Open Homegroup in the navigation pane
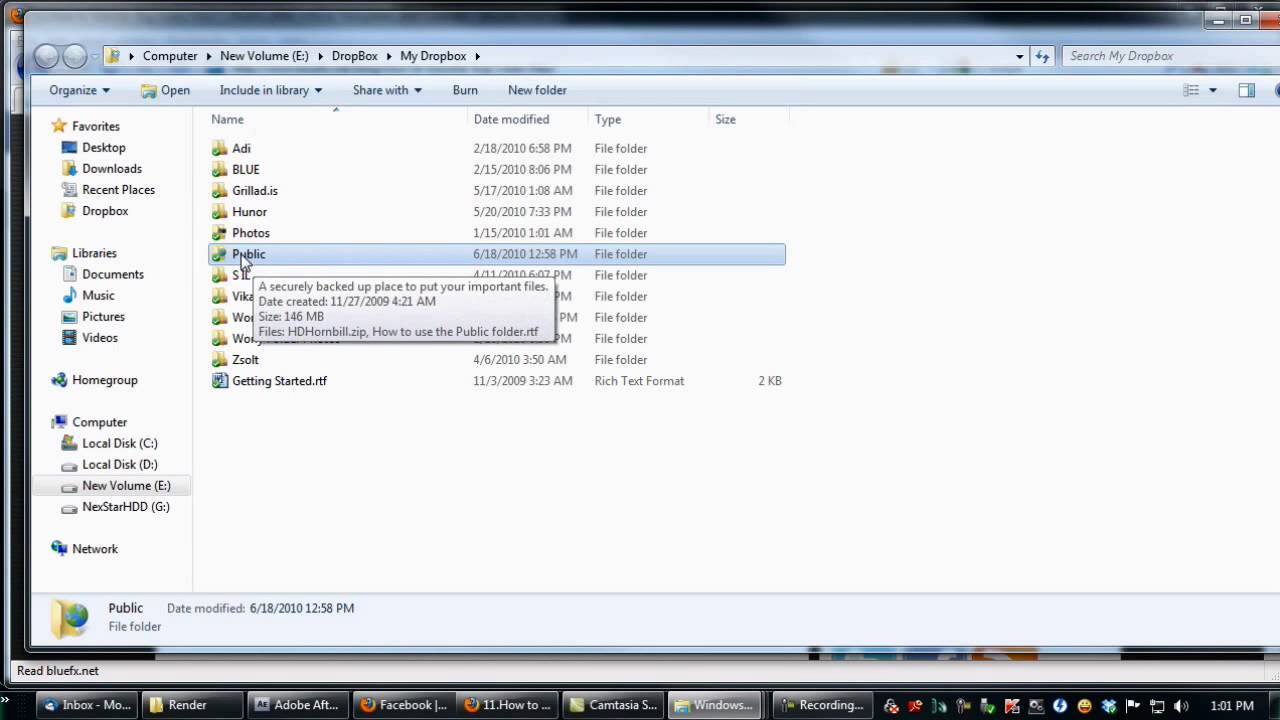 [104, 380]
